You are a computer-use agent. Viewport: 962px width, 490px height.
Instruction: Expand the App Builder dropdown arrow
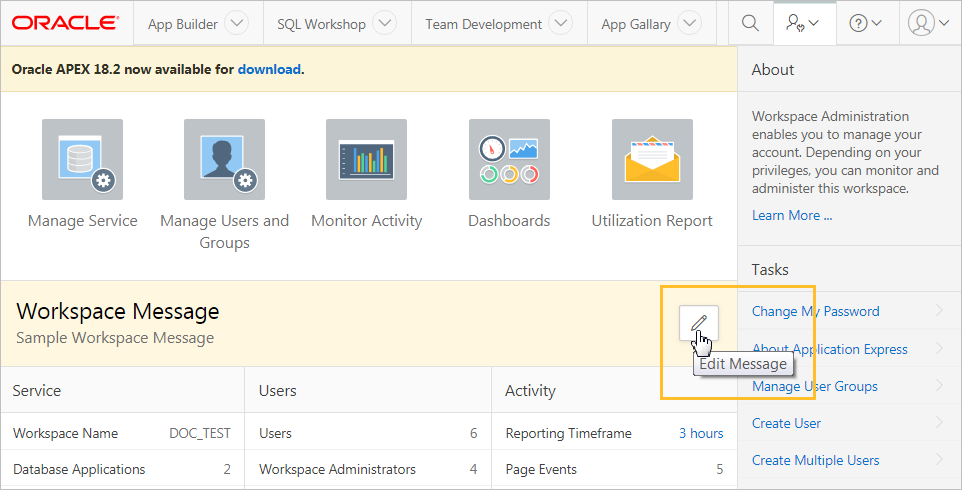(x=237, y=24)
